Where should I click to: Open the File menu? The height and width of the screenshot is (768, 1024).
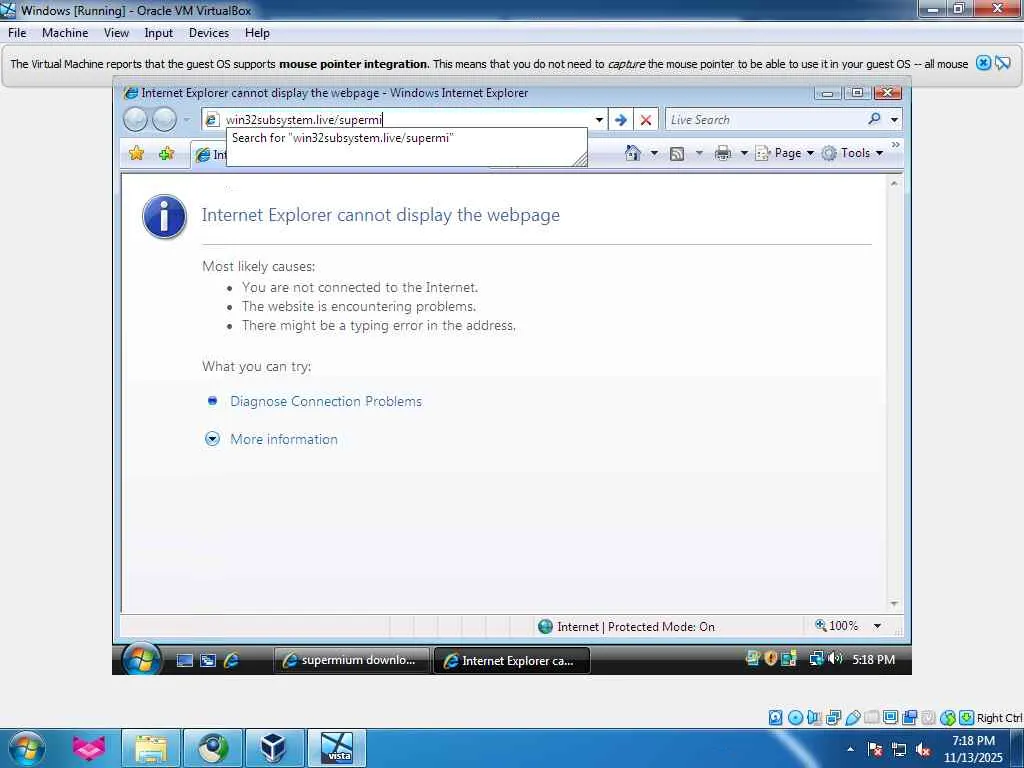pyautogui.click(x=17, y=33)
